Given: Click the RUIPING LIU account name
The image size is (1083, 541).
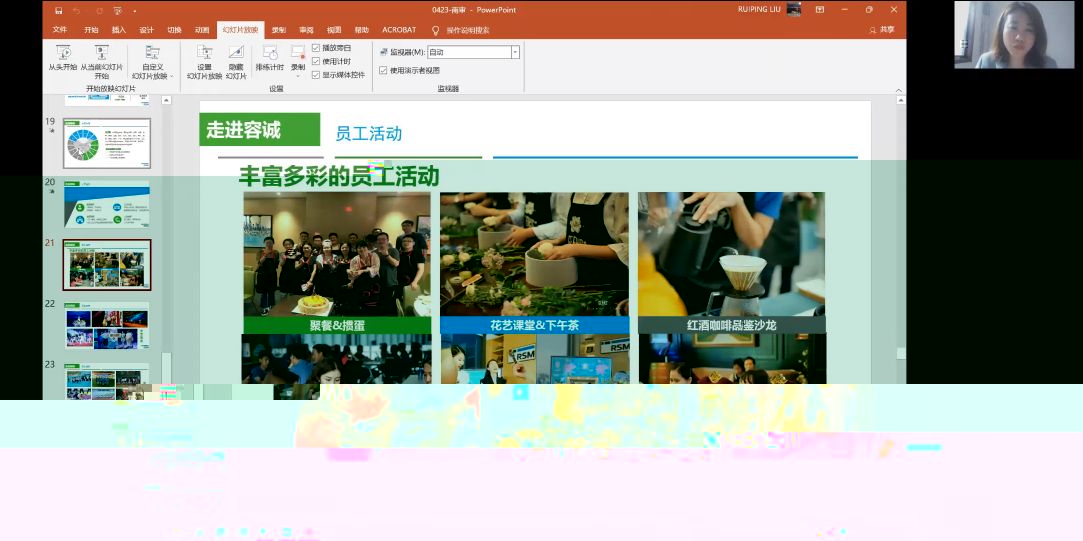Looking at the screenshot, I should coord(758,10).
